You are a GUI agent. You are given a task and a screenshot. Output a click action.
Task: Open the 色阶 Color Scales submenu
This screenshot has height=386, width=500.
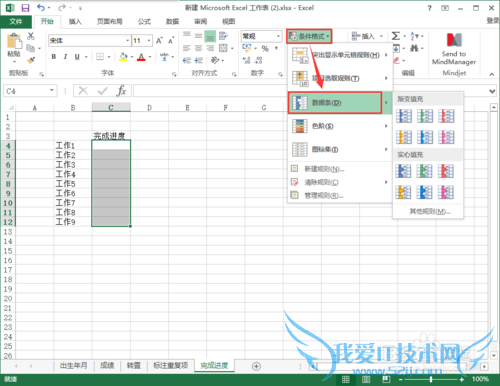[340, 126]
